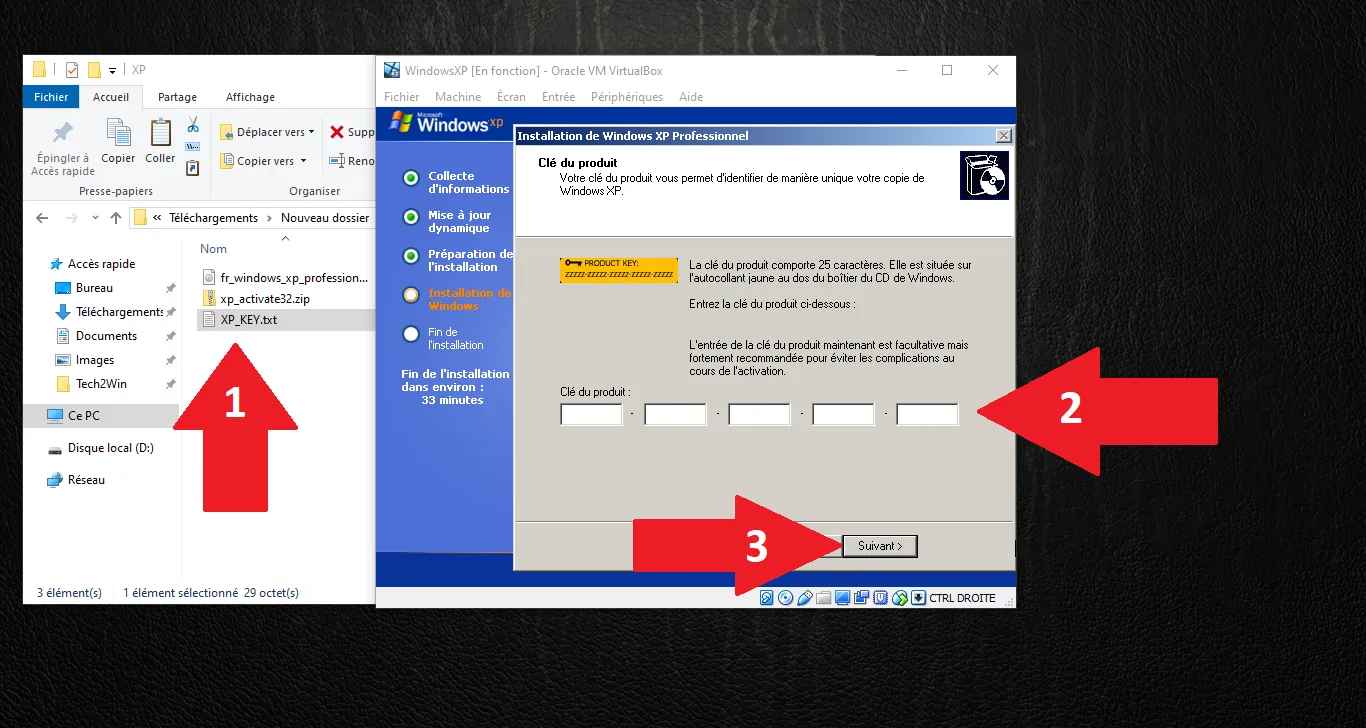Click the mouse integration status icon
Viewport: 1366px width, 728px height.
pyautogui.click(x=898, y=597)
